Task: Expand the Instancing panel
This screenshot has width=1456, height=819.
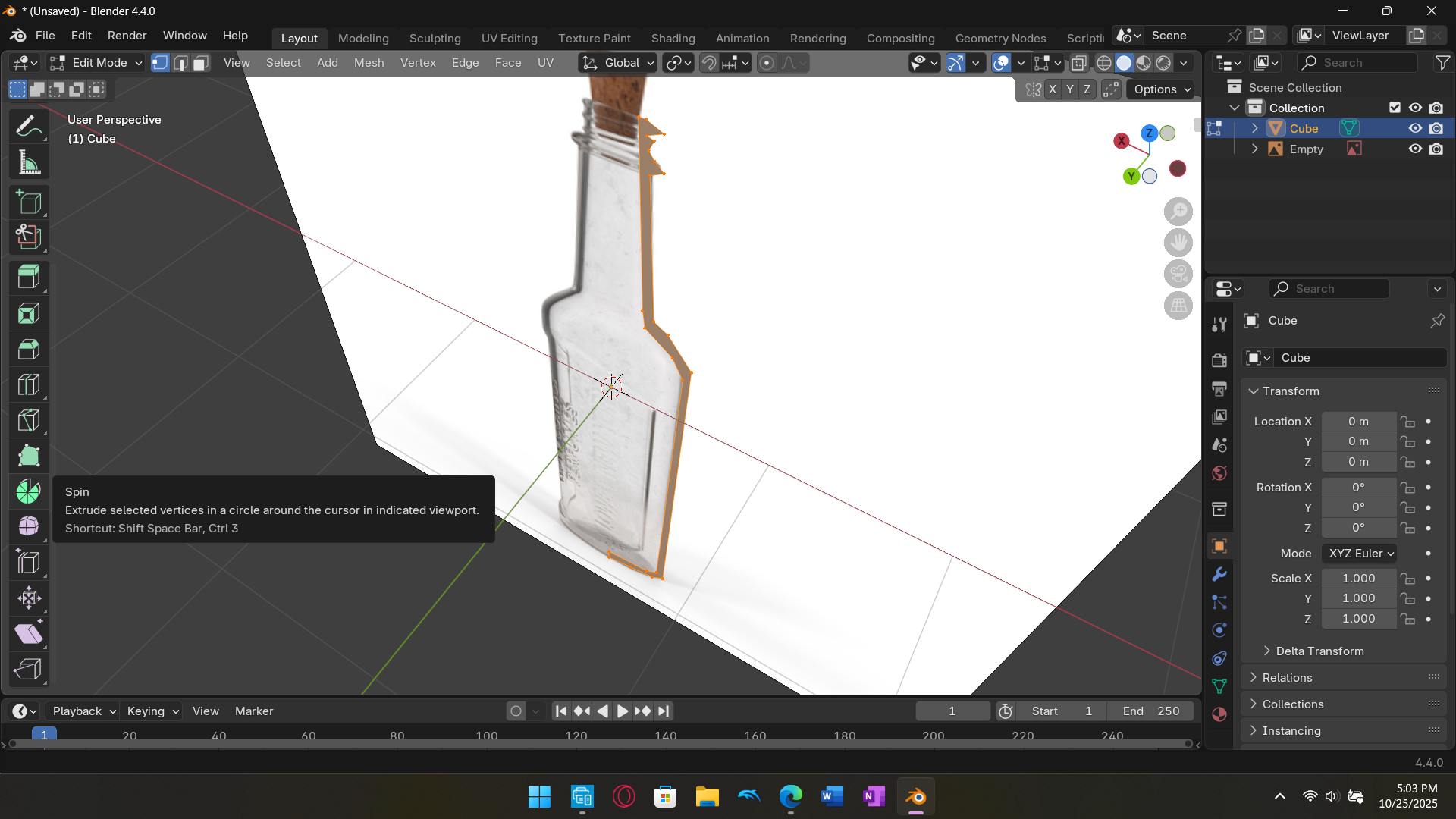Action: coord(1291,731)
